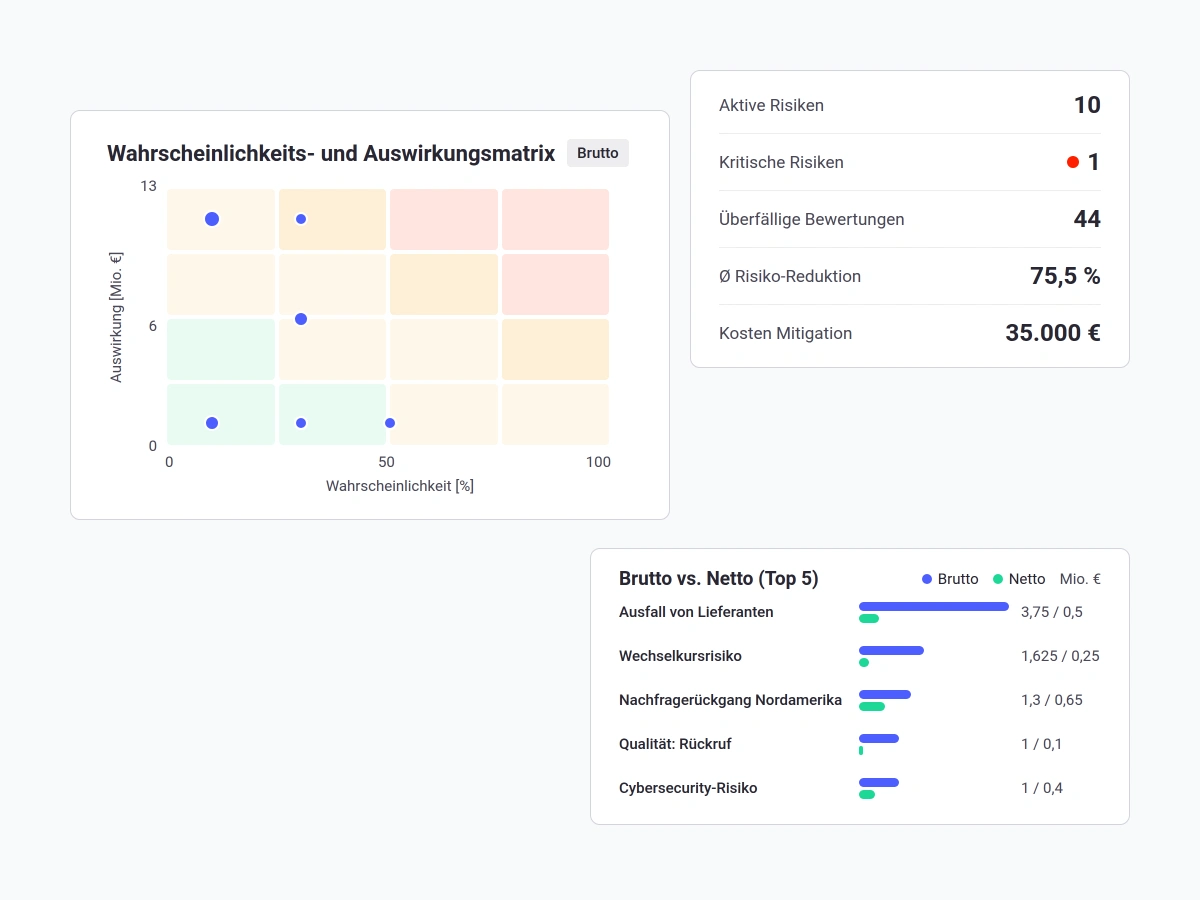Click the green Netto bar for Ausfall von Lieferanten
This screenshot has height=900, width=1200.
point(869,619)
